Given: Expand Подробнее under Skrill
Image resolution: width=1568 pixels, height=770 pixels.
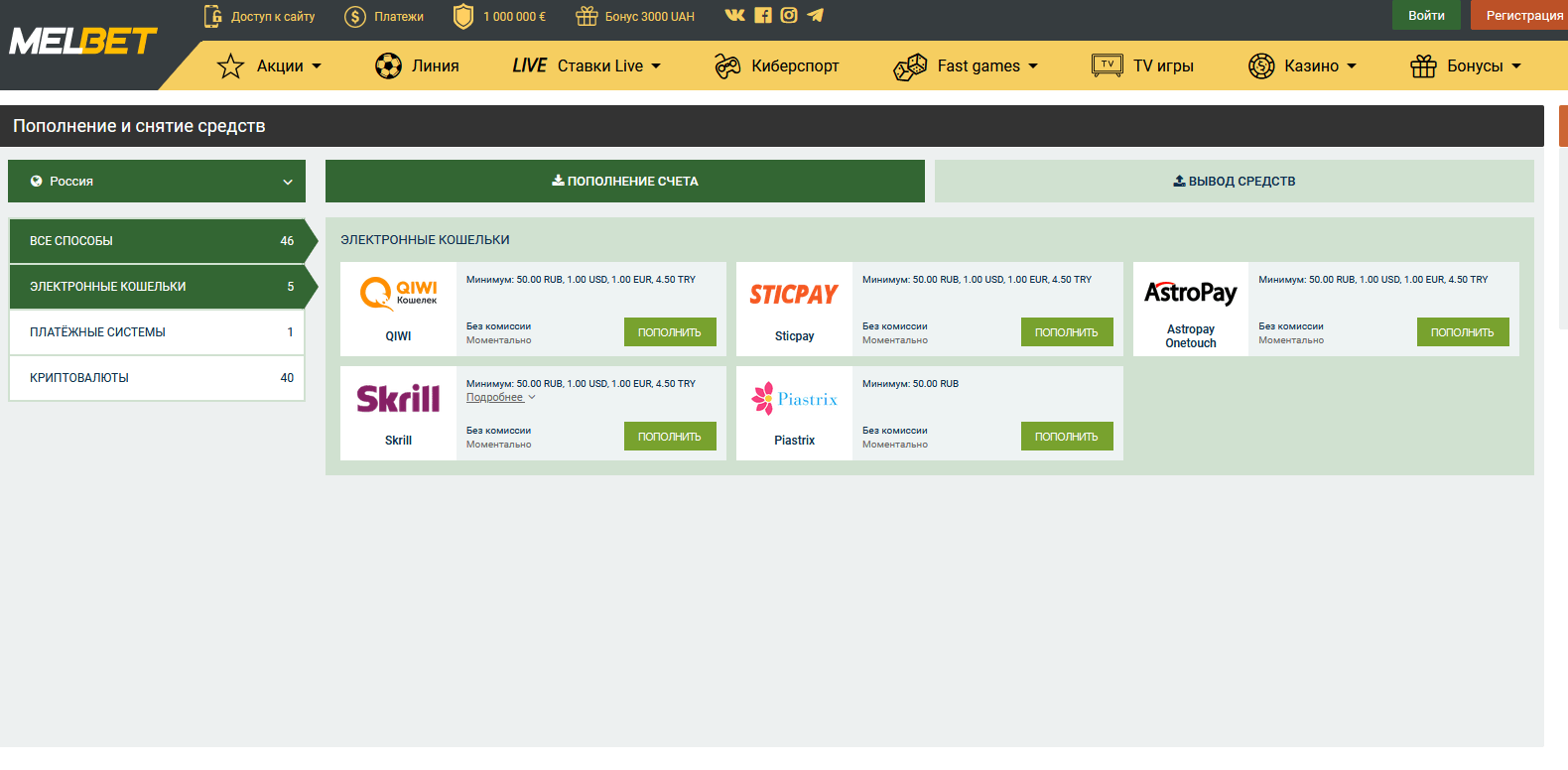Looking at the screenshot, I should [500, 397].
